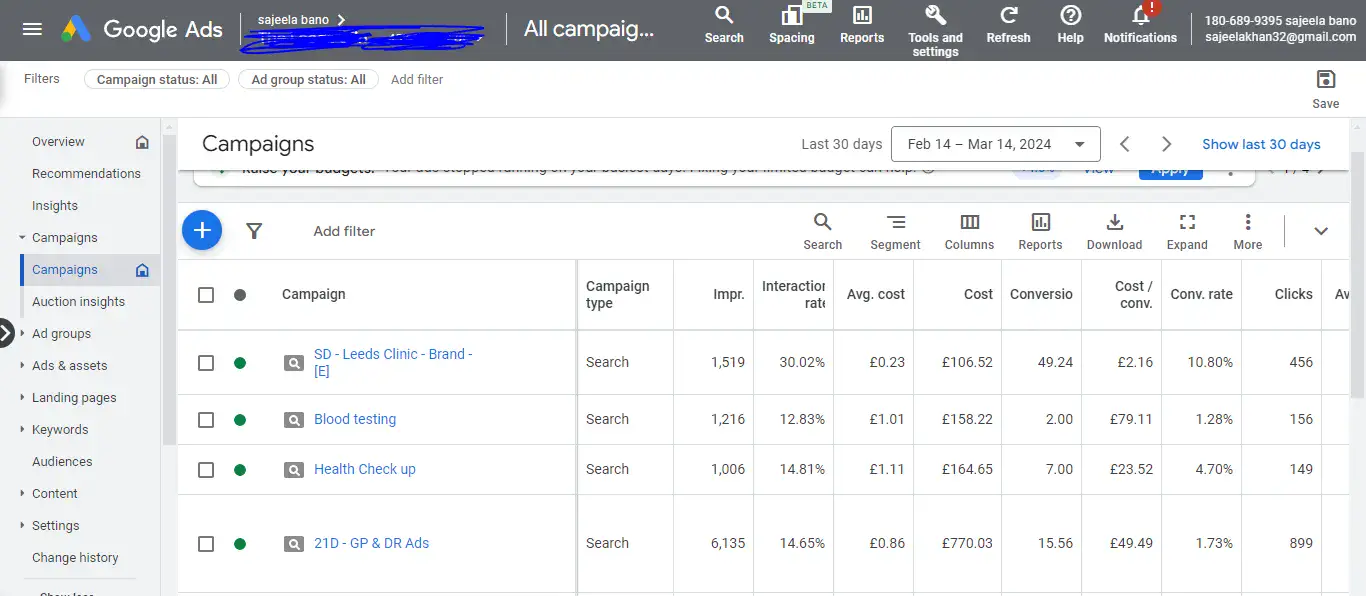1366x596 pixels.
Task: Open Health Check up campaign link
Action: tap(365, 470)
